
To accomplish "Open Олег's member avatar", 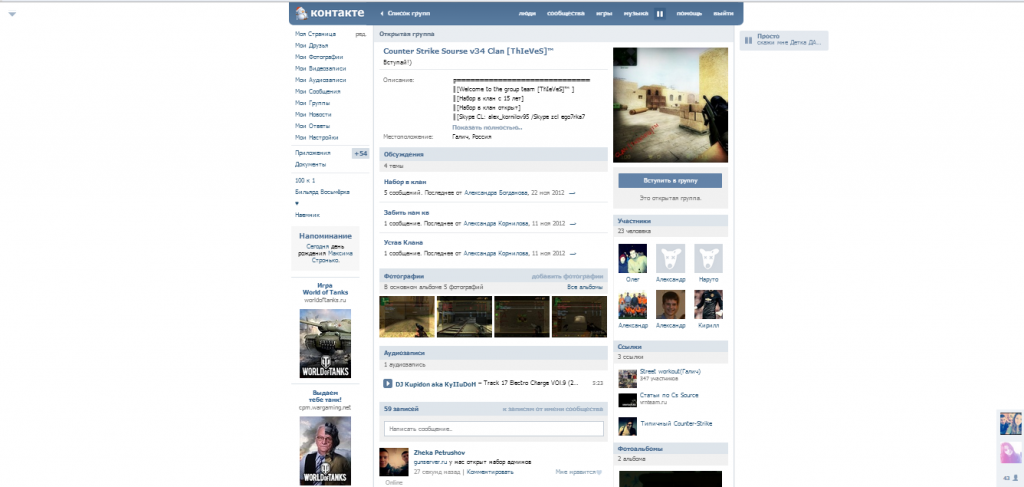I will click(x=632, y=258).
